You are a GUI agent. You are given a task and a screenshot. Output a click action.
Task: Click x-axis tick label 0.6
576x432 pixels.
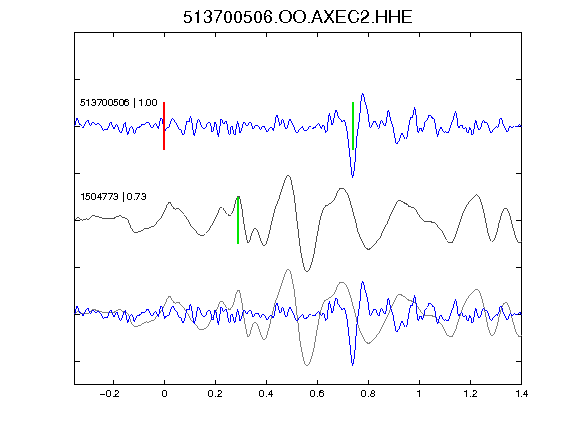pyautogui.click(x=317, y=394)
